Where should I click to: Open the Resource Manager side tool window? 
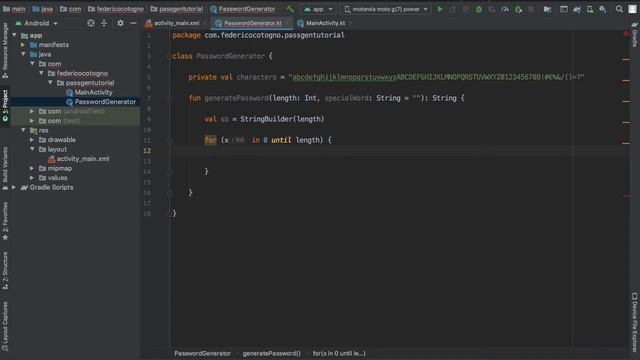click(x=5, y=50)
